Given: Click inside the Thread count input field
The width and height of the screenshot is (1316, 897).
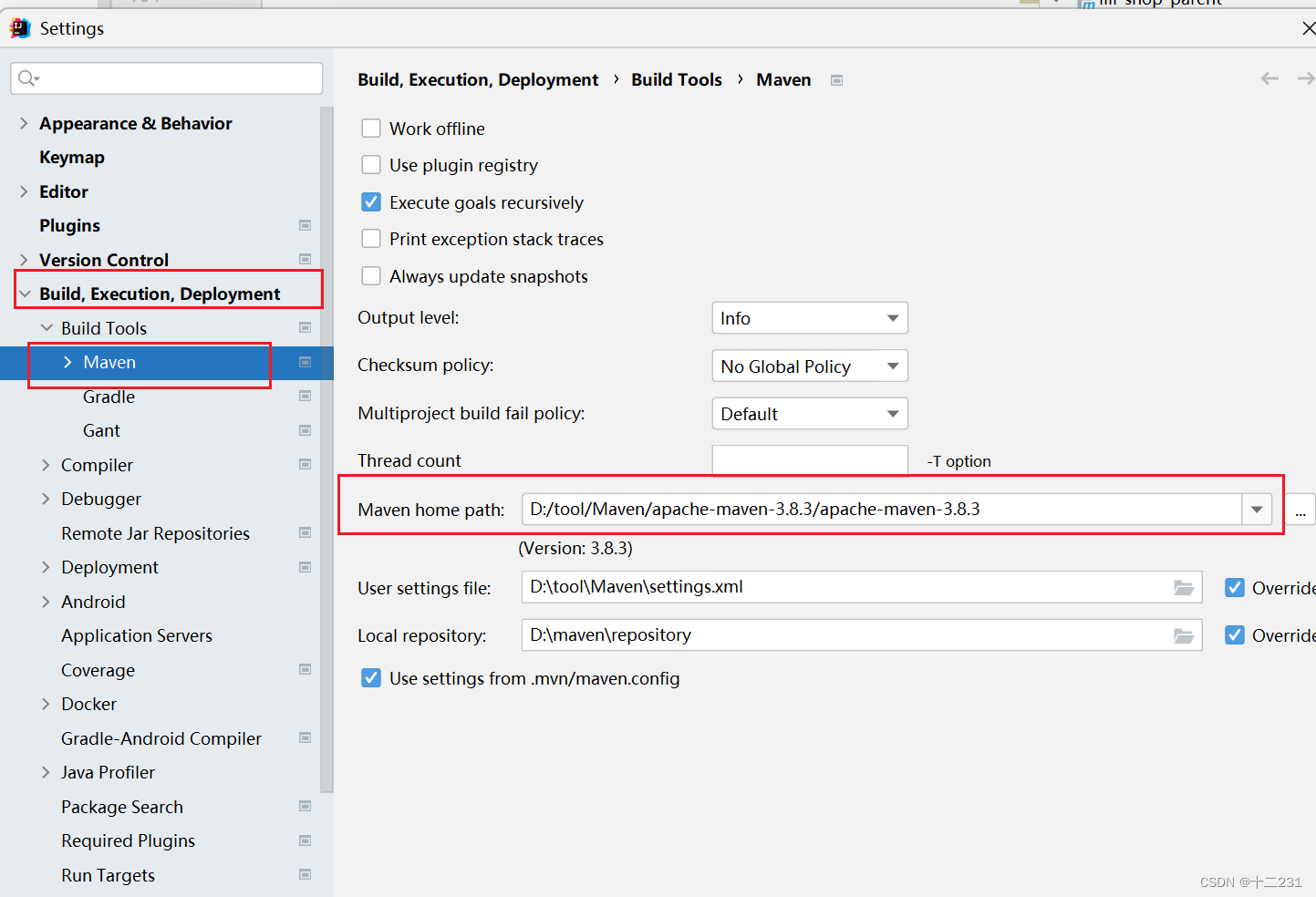Looking at the screenshot, I should pyautogui.click(x=809, y=459).
